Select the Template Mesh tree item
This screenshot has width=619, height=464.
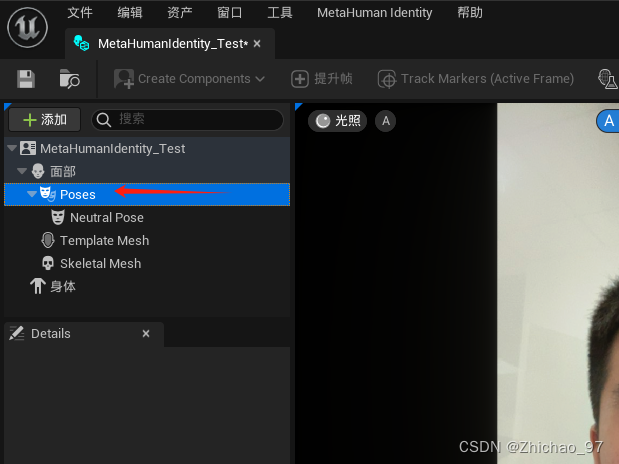coord(147,240)
